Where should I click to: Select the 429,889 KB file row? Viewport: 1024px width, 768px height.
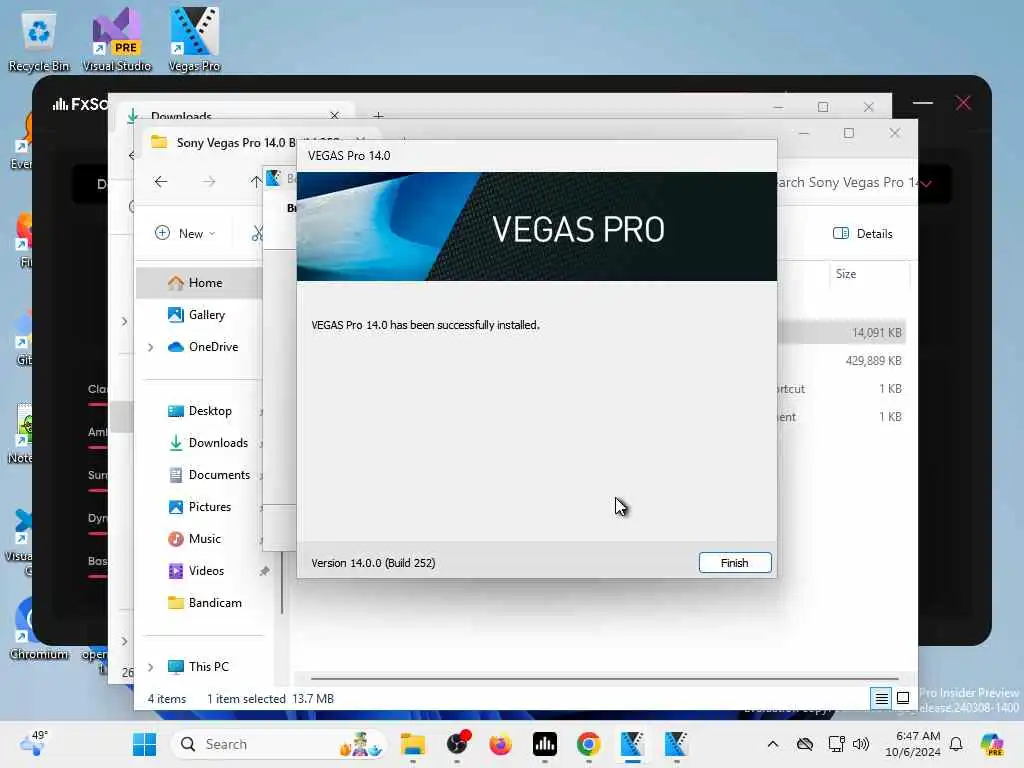click(x=842, y=360)
